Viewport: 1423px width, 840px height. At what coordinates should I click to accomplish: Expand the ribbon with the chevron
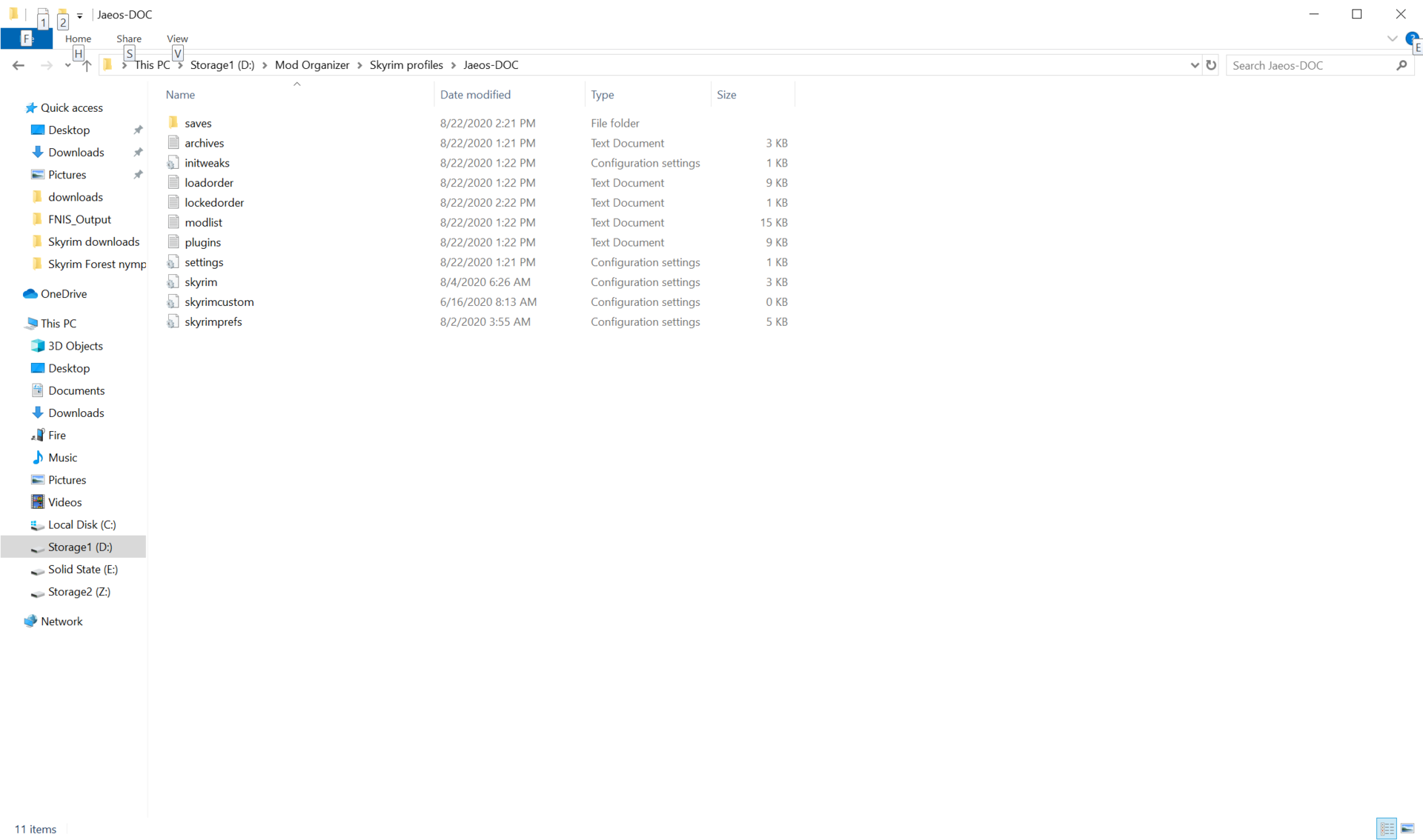click(1392, 39)
